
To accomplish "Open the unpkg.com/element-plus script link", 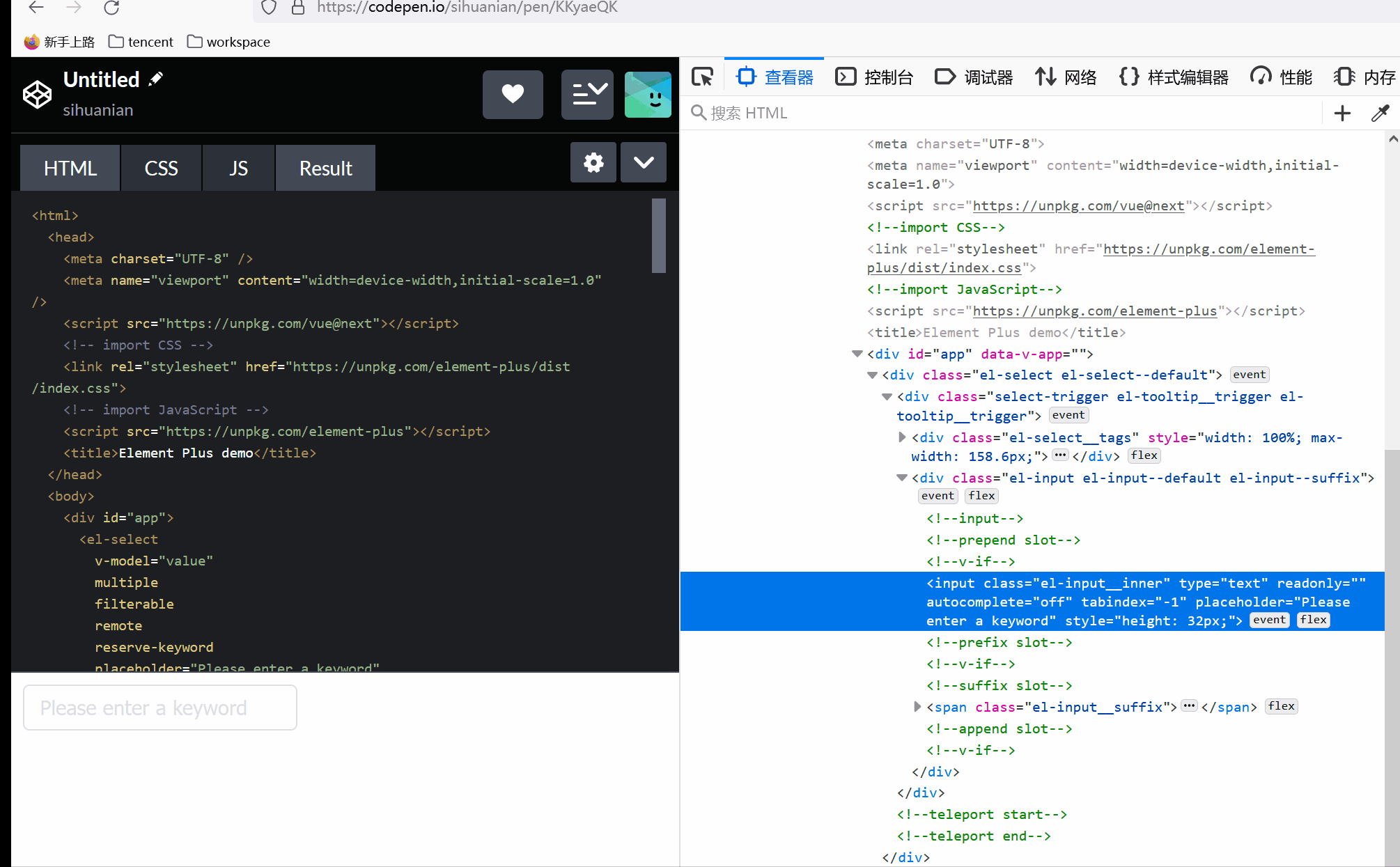I will click(1095, 311).
